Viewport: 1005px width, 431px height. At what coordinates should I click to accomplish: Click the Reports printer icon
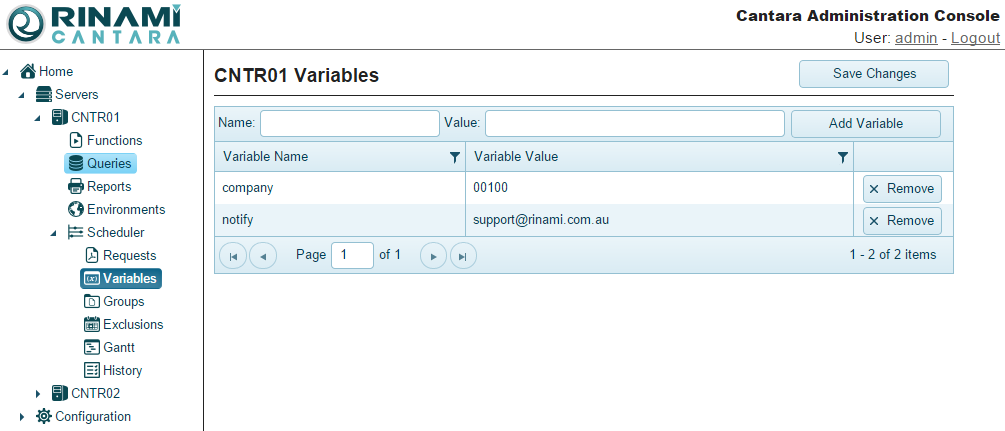coord(75,187)
